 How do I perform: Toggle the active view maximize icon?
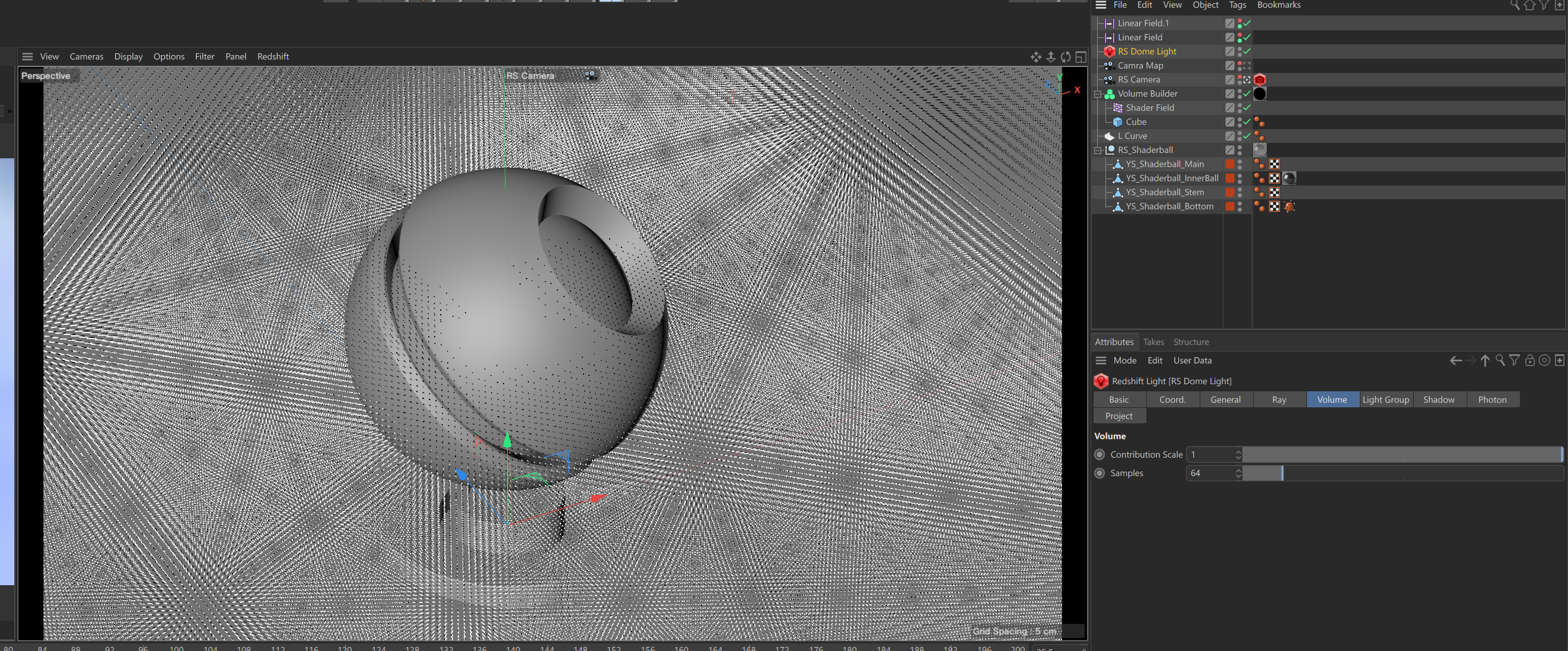click(x=1081, y=56)
